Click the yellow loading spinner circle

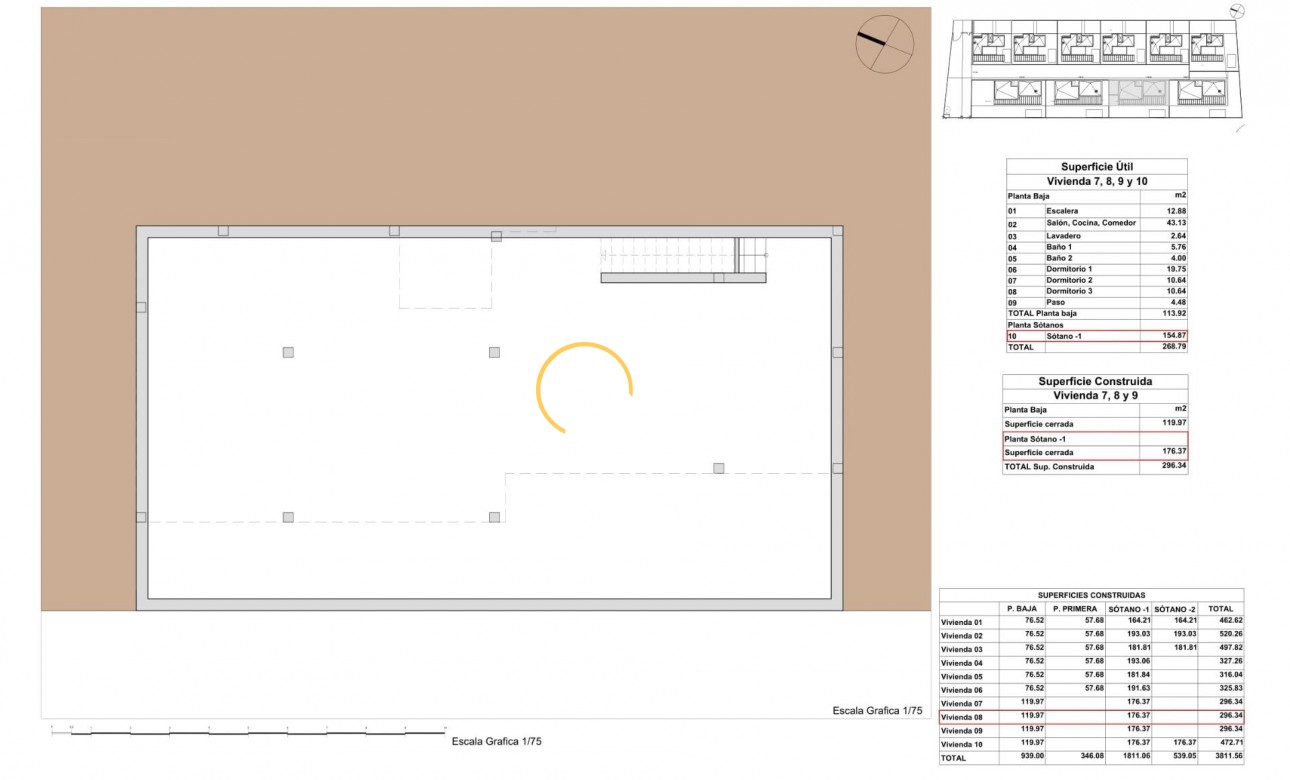point(584,388)
